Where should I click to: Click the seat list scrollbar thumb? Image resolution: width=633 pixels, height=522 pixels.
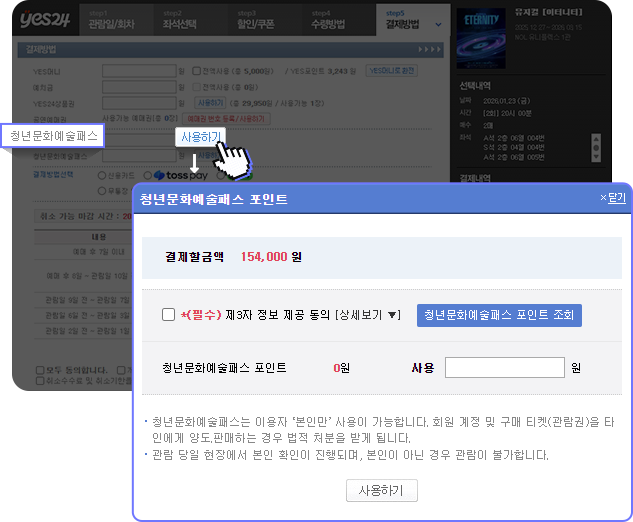tap(596, 148)
